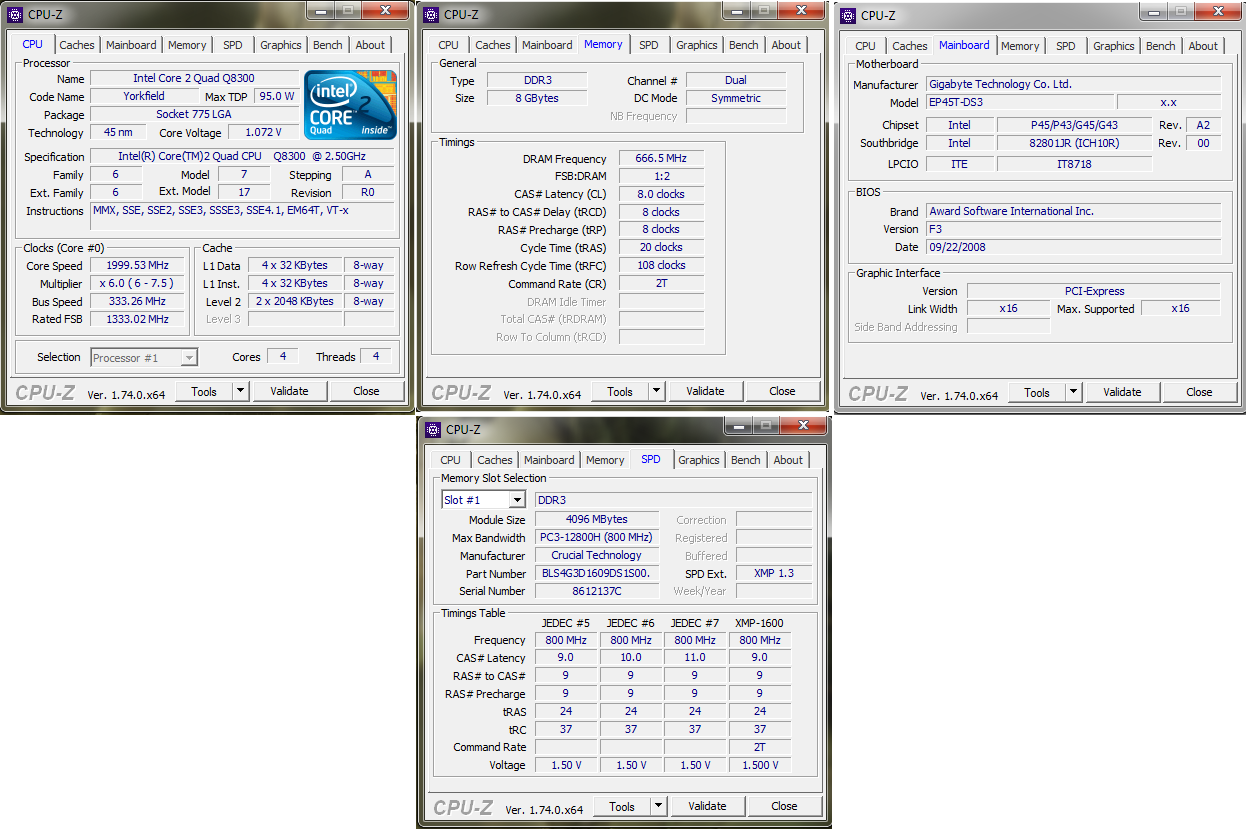Click Southbridge value 82801JR (ICH10R)
The width and height of the screenshot is (1246, 835).
pos(1075,143)
